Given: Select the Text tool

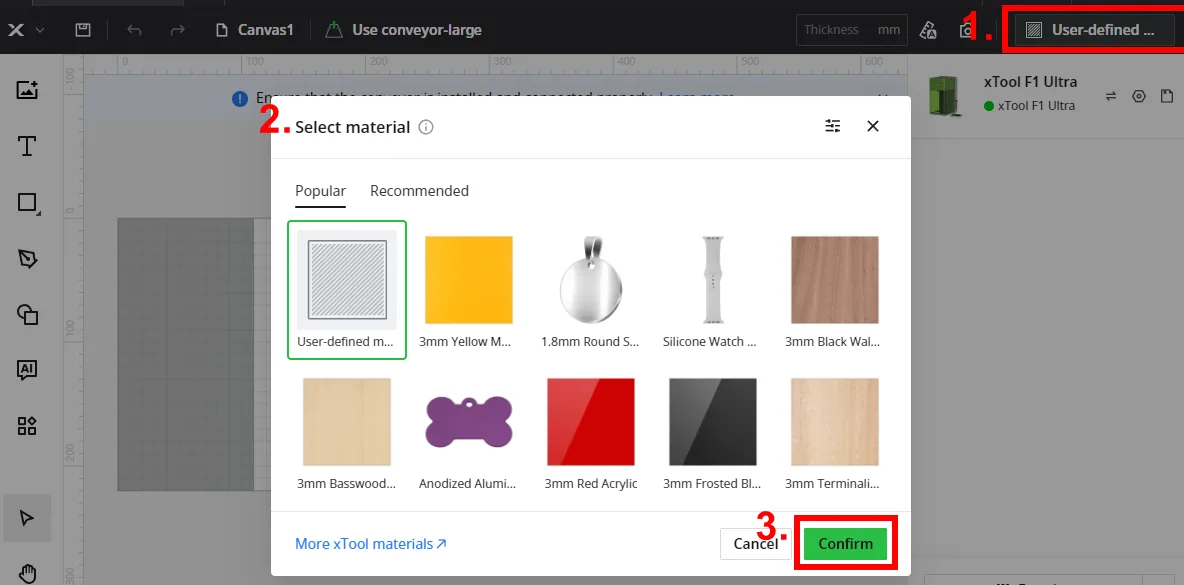Looking at the screenshot, I should tap(27, 146).
